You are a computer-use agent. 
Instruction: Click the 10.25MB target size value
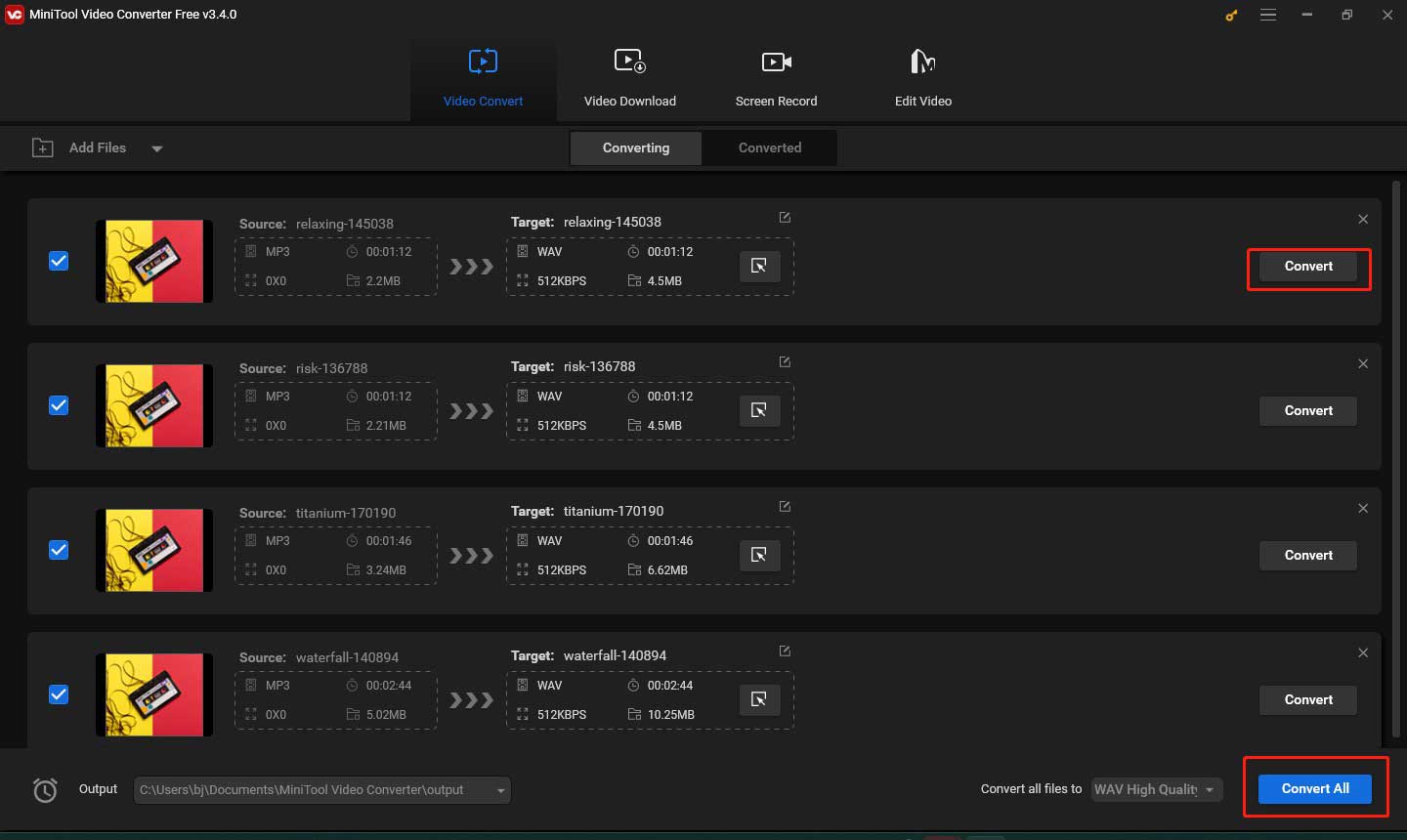pyautogui.click(x=671, y=714)
